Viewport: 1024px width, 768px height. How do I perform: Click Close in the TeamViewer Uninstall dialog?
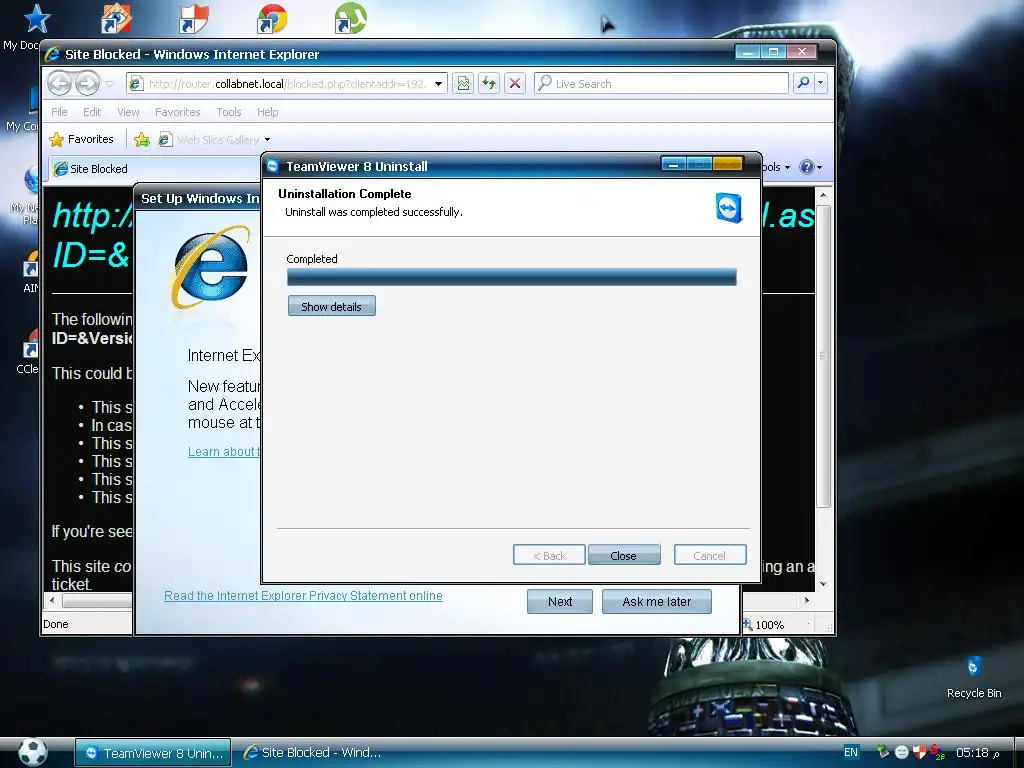point(624,555)
